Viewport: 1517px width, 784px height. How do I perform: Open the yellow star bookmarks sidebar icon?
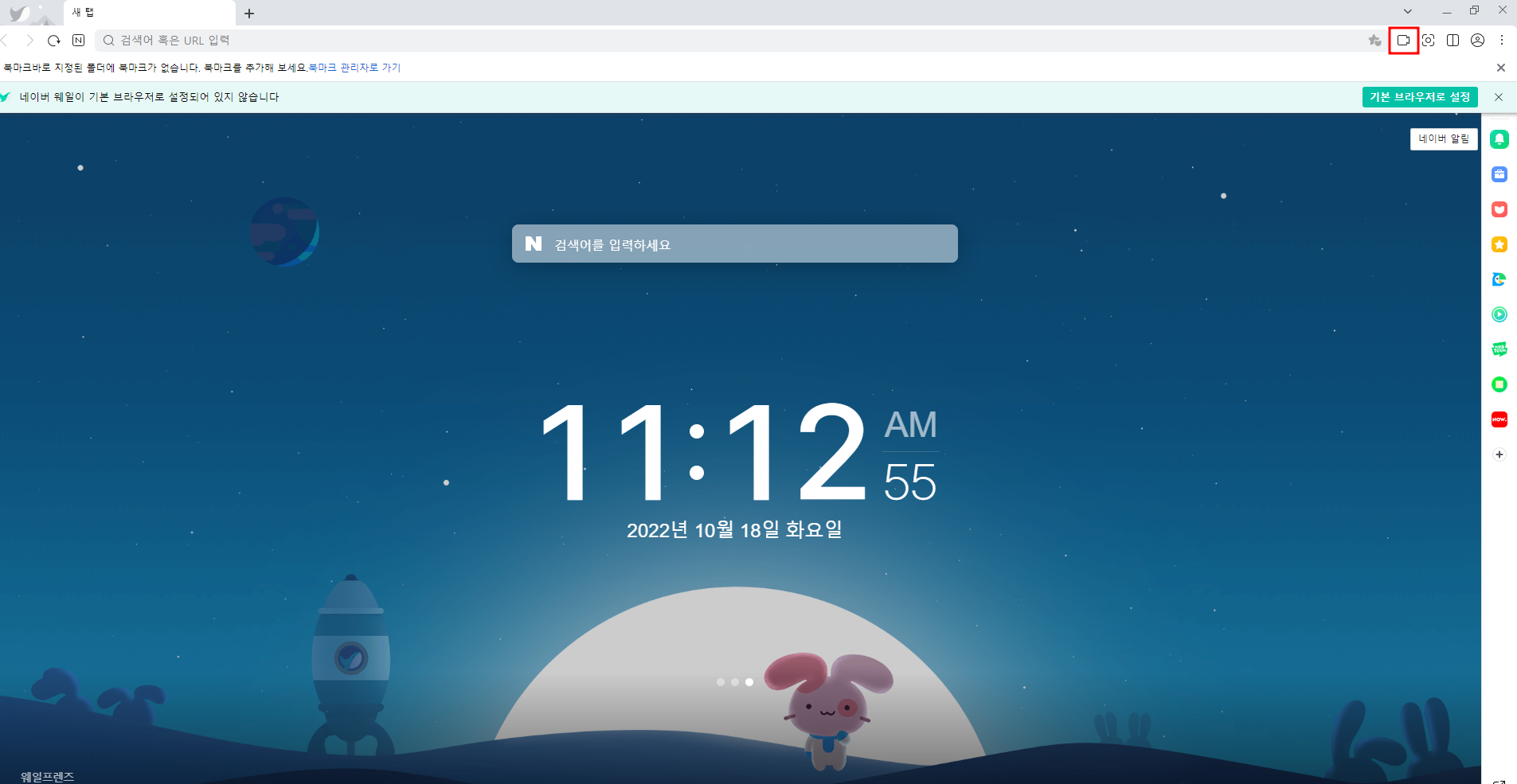pyautogui.click(x=1499, y=244)
